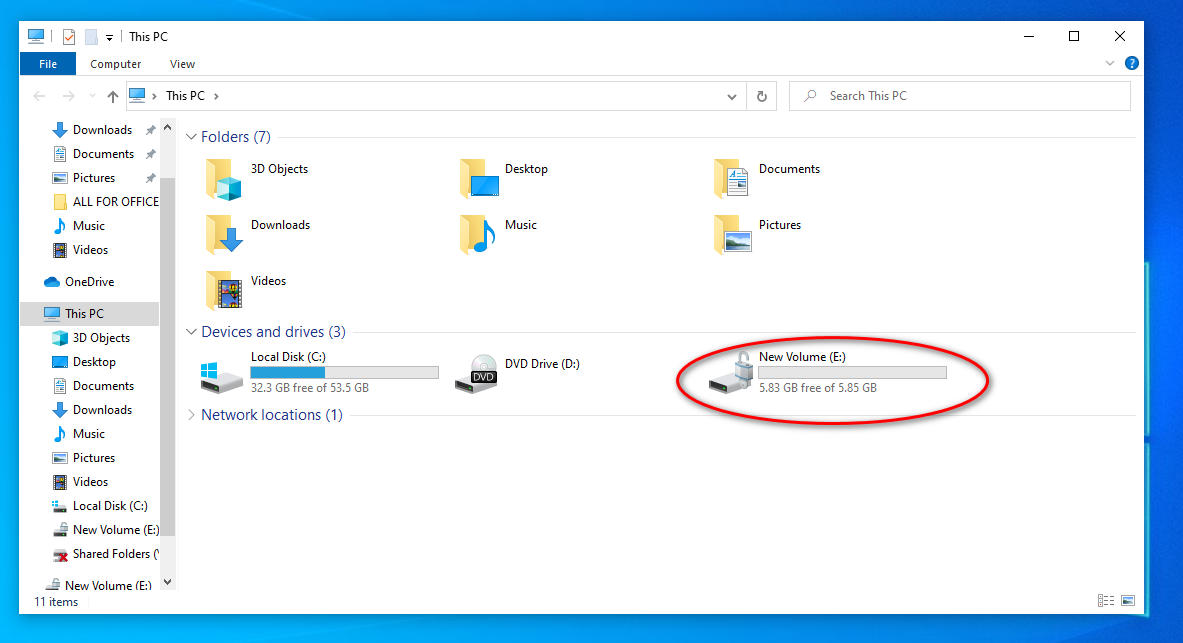Click the Search This PC box
The width and height of the screenshot is (1183, 643).
(x=960, y=96)
